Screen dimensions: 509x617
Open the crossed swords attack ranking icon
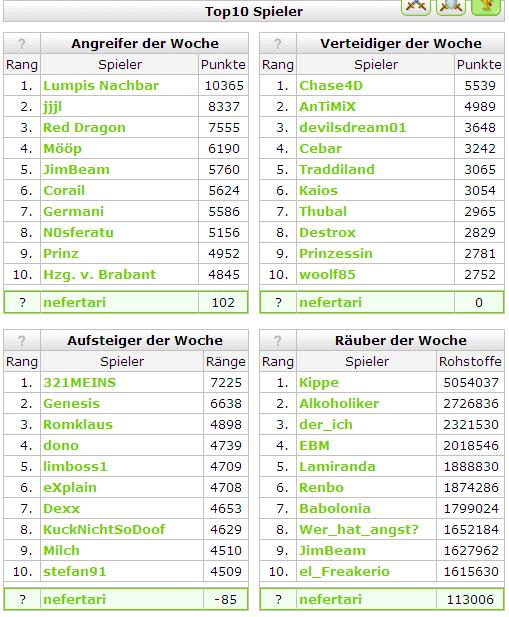[x=415, y=7]
